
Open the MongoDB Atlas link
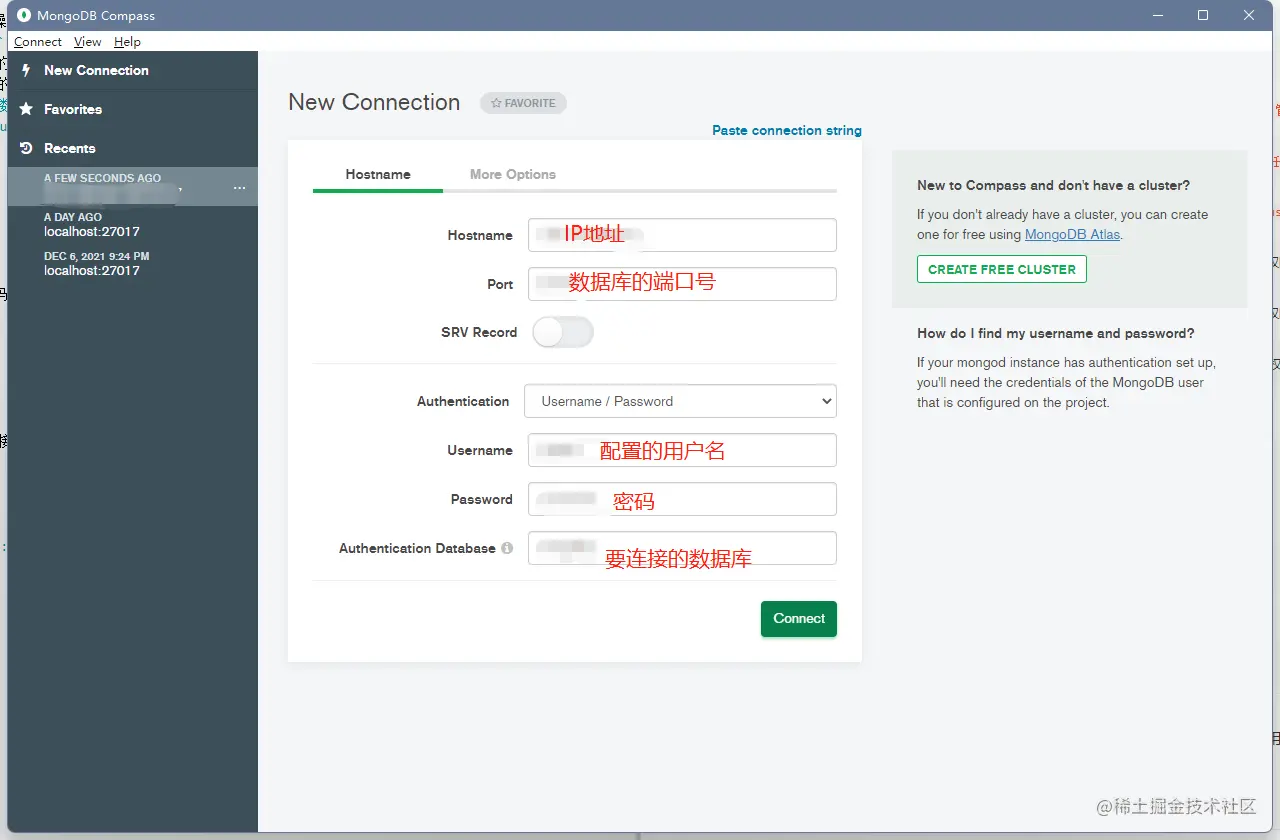click(x=1071, y=234)
